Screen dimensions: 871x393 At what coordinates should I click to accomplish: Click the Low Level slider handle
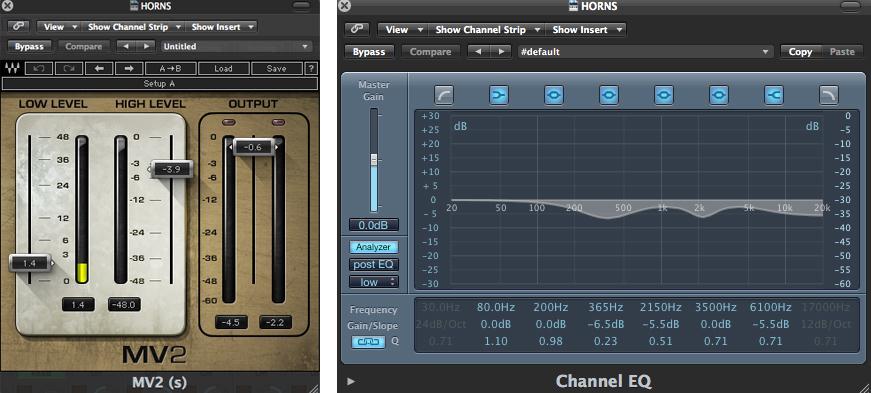click(30, 263)
